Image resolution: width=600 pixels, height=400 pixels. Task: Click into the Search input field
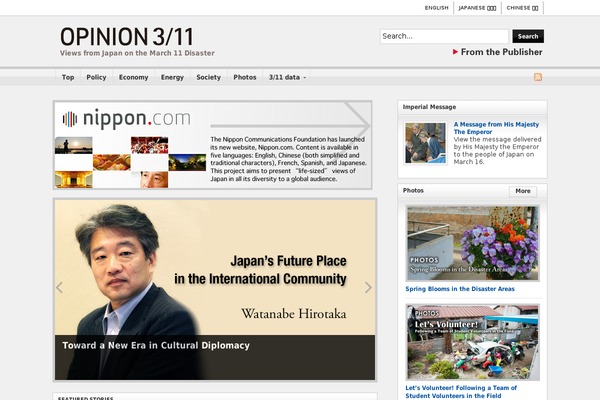(444, 36)
